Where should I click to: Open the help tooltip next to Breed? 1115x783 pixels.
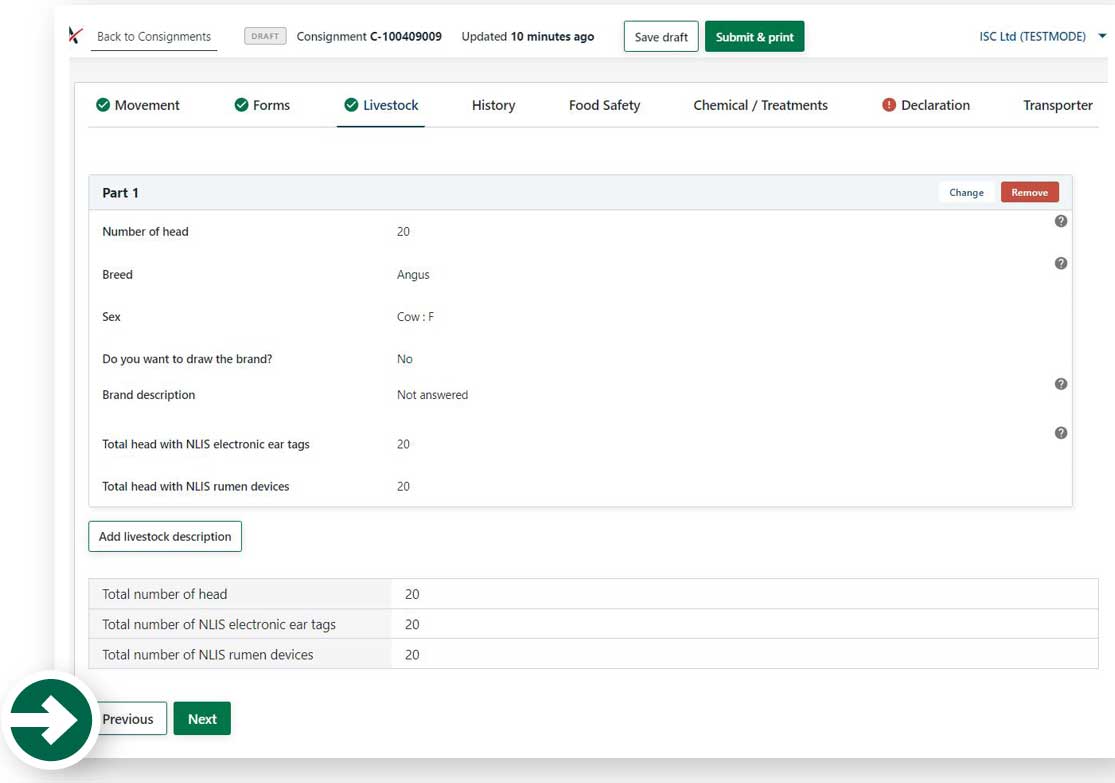click(1061, 263)
